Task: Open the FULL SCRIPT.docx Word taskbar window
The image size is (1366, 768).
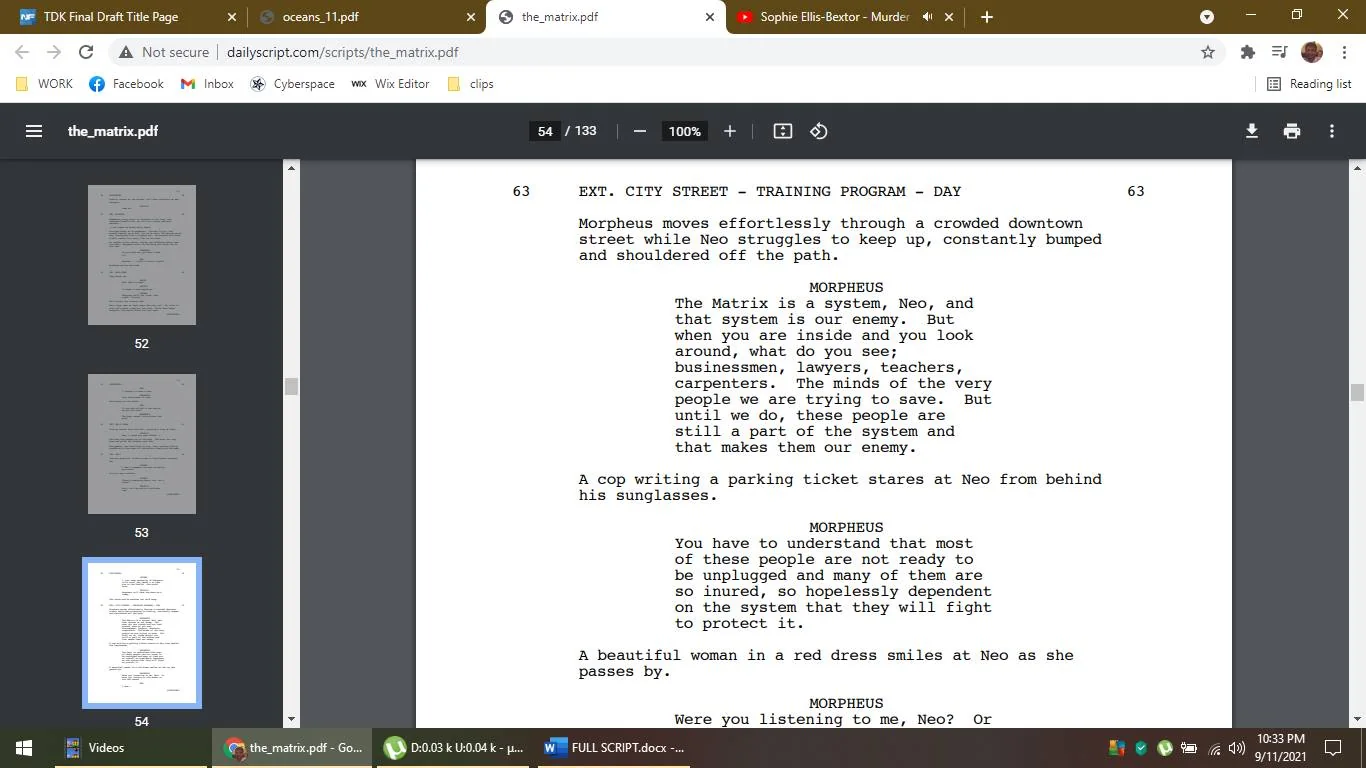Action: click(x=616, y=748)
